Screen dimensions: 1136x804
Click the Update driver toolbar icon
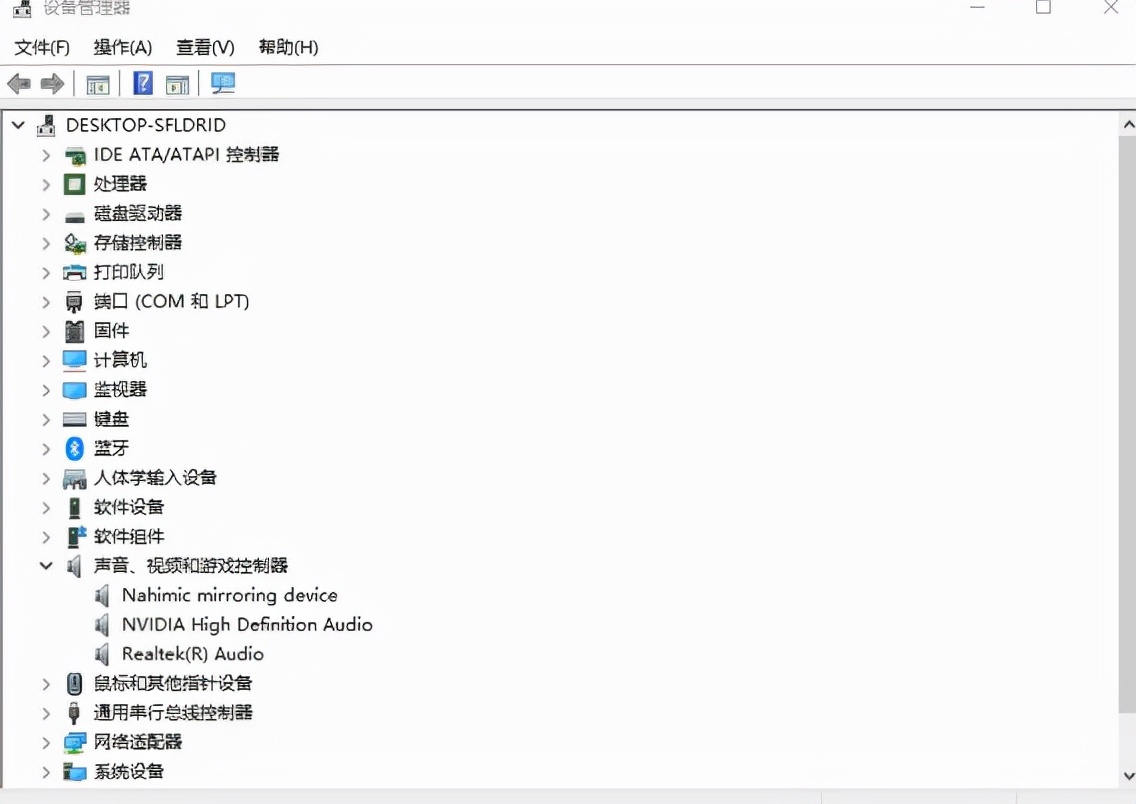tap(178, 84)
